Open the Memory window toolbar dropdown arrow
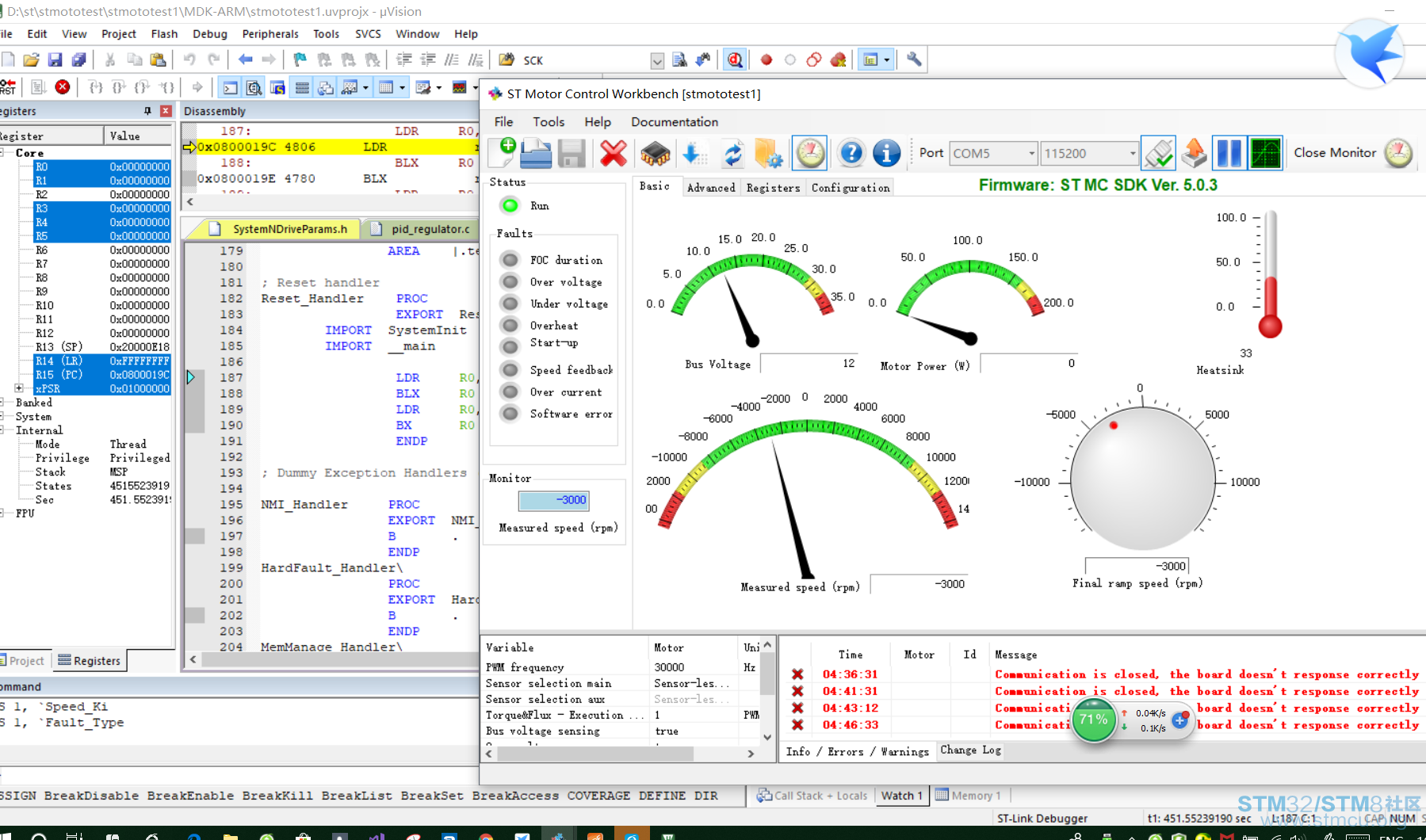1426x840 pixels. point(402,87)
